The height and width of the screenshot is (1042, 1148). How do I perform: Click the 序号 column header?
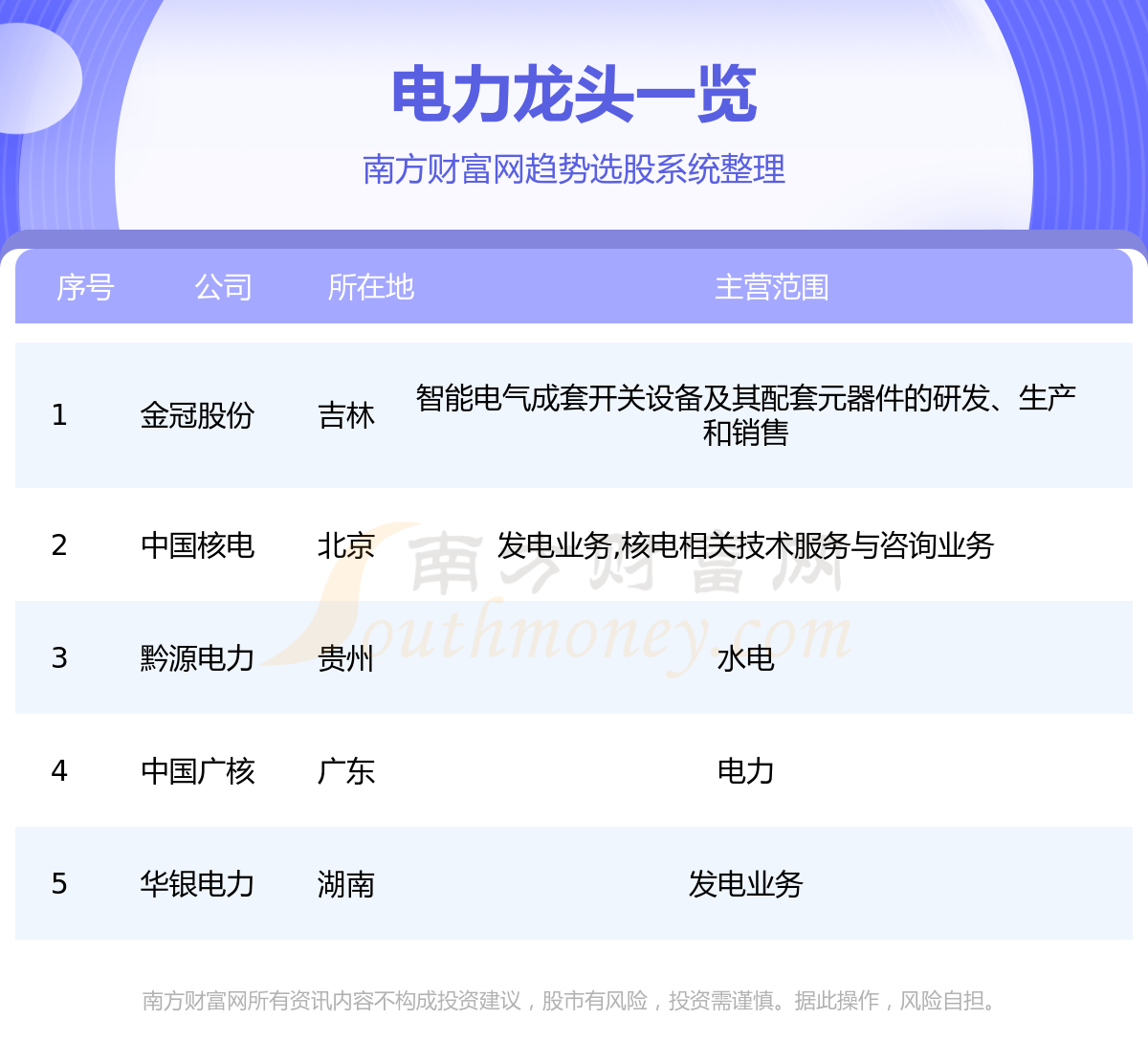(85, 287)
